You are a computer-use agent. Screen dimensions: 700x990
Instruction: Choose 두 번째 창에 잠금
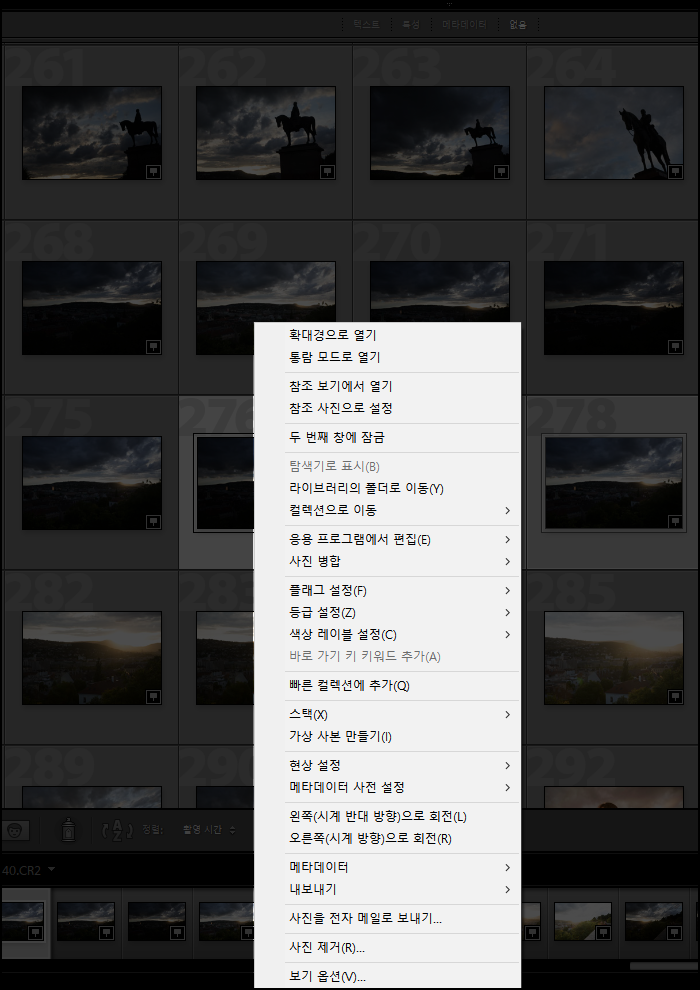click(x=387, y=437)
